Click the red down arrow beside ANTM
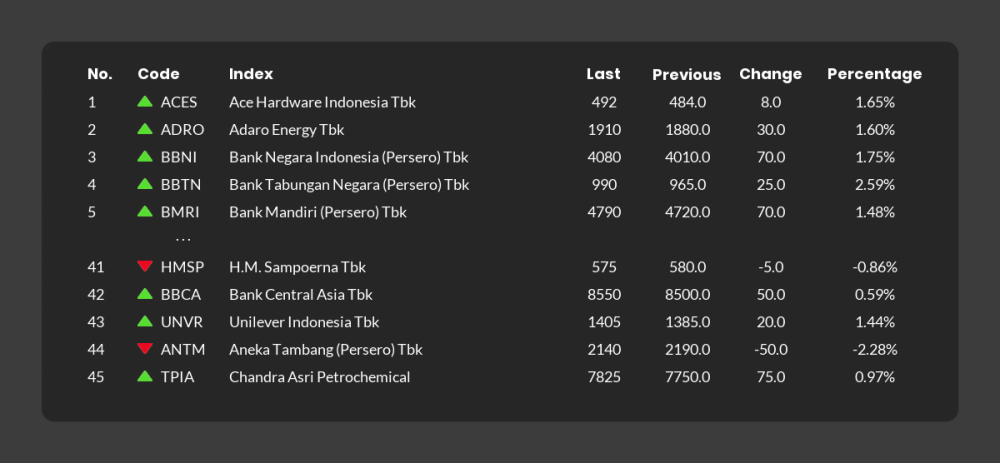The height and width of the screenshot is (463, 1000). click(145, 348)
